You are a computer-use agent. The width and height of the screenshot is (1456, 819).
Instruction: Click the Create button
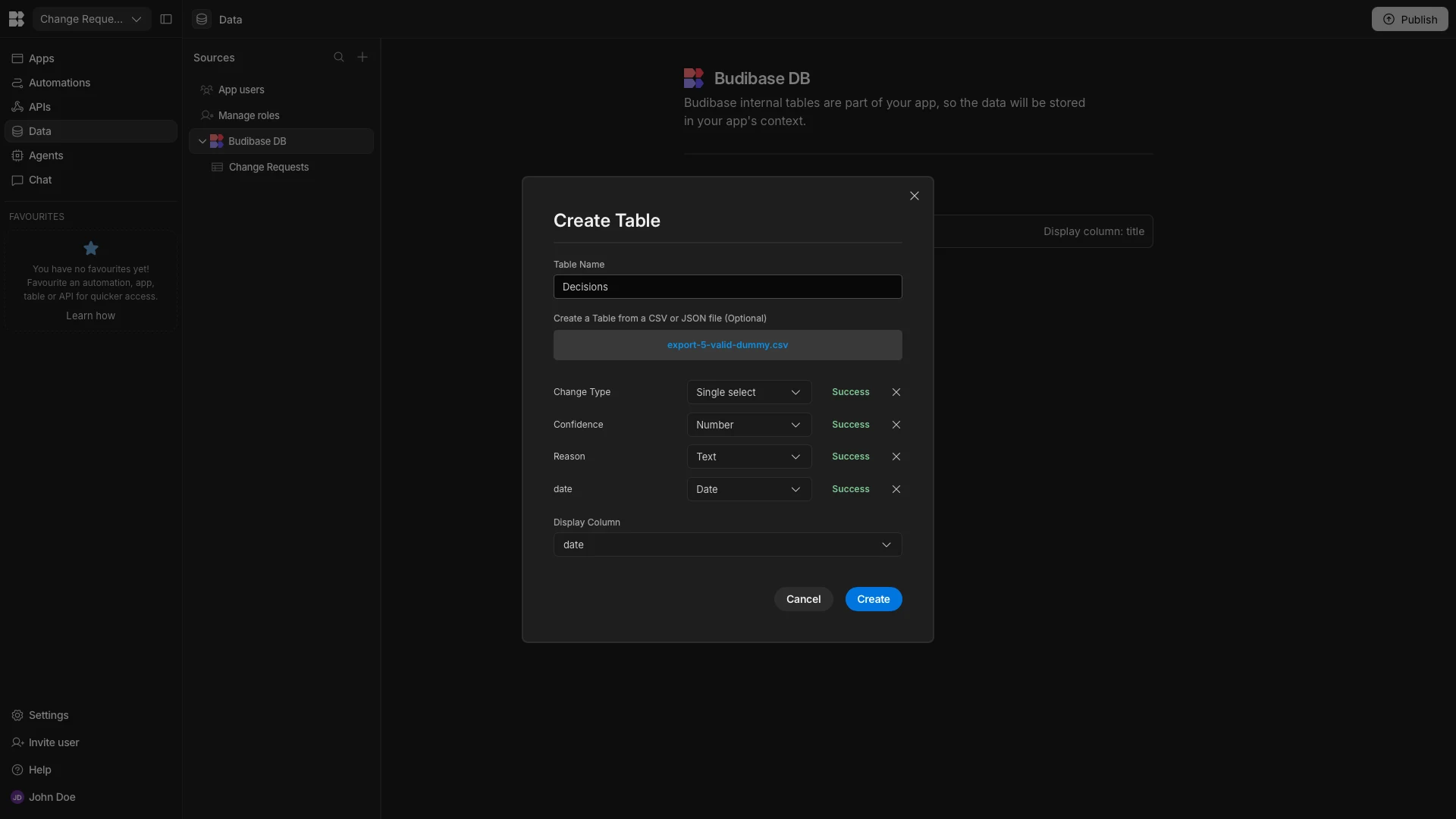pos(874,599)
